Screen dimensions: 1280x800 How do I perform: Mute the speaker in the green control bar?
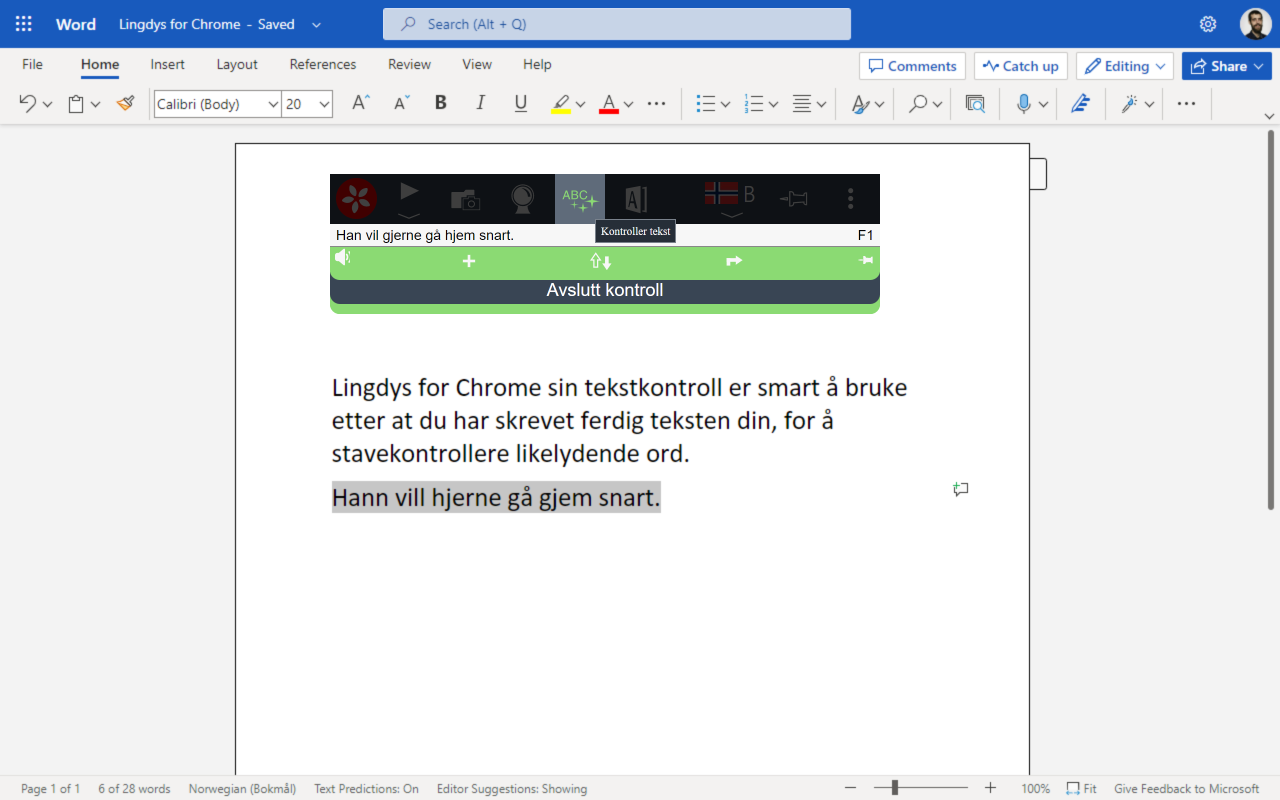click(343, 257)
